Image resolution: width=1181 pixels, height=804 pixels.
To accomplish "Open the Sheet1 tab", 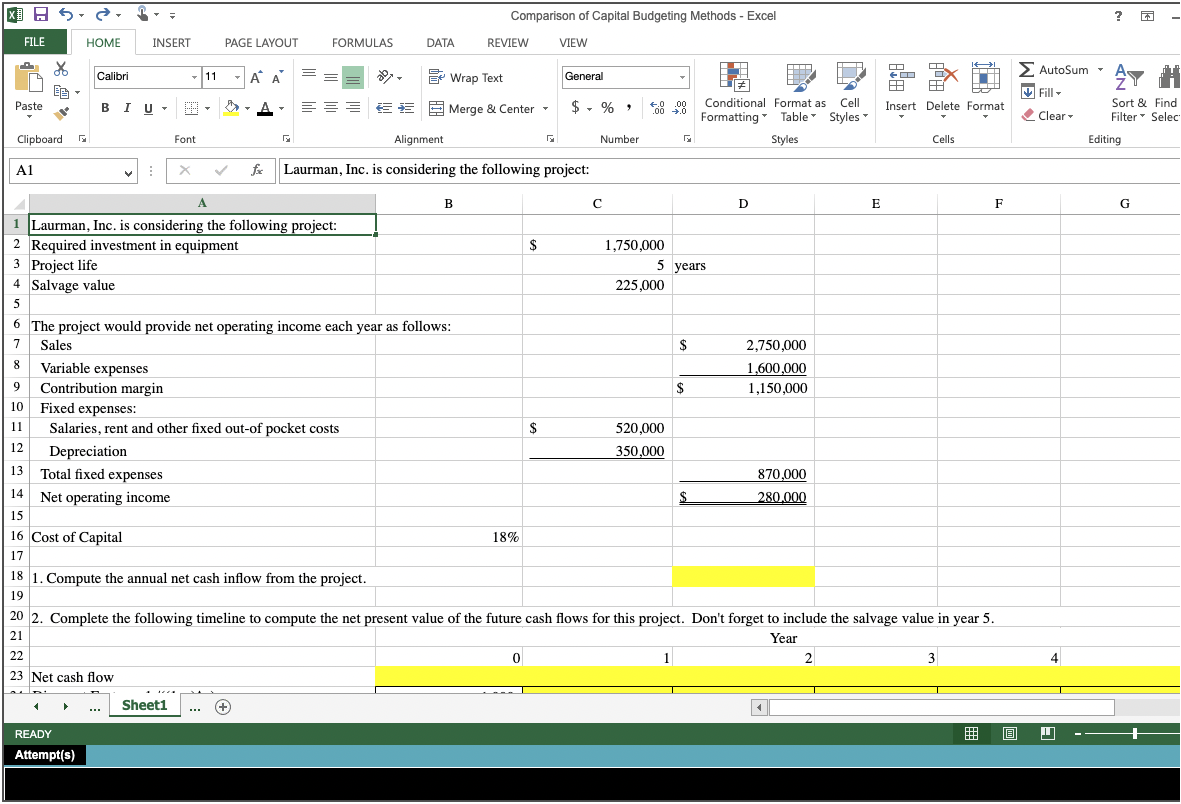I will tap(144, 704).
